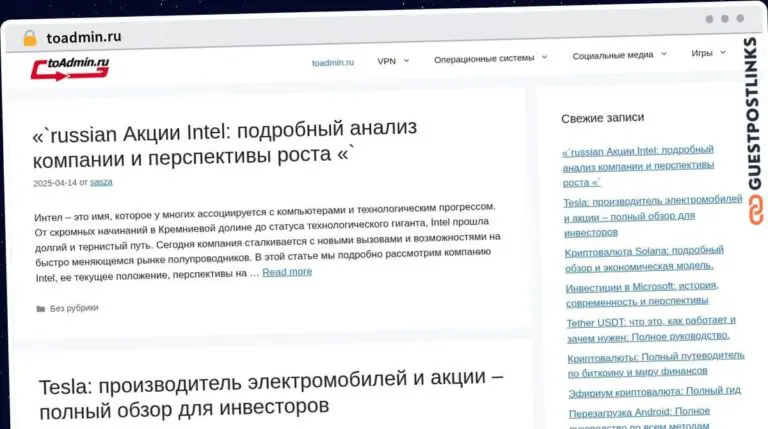The width and height of the screenshot is (768, 429).
Task: Click the Свежие записи heading
Action: pos(602,118)
